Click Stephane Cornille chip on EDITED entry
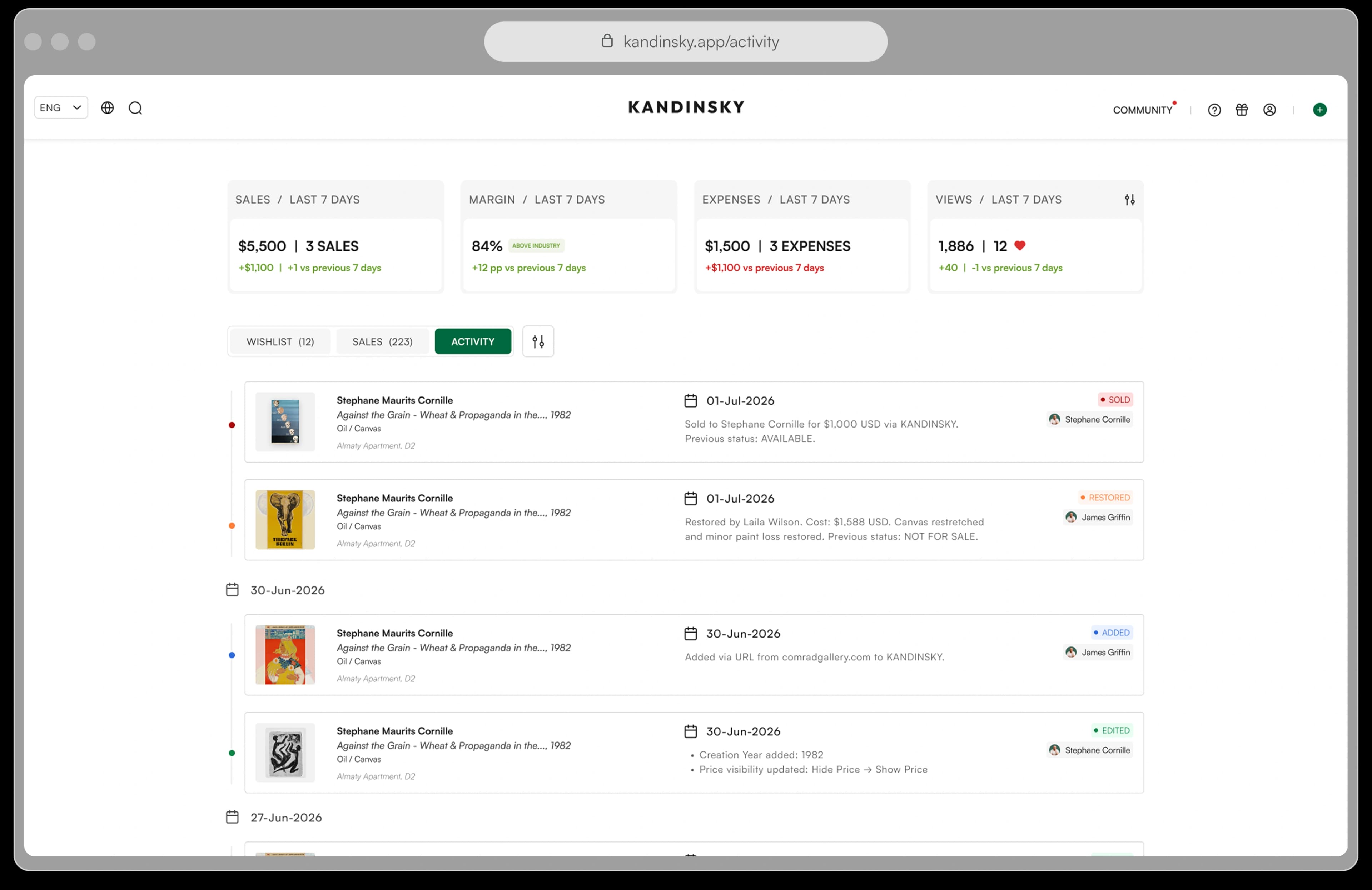This screenshot has height=890, width=1372. pyautogui.click(x=1089, y=750)
